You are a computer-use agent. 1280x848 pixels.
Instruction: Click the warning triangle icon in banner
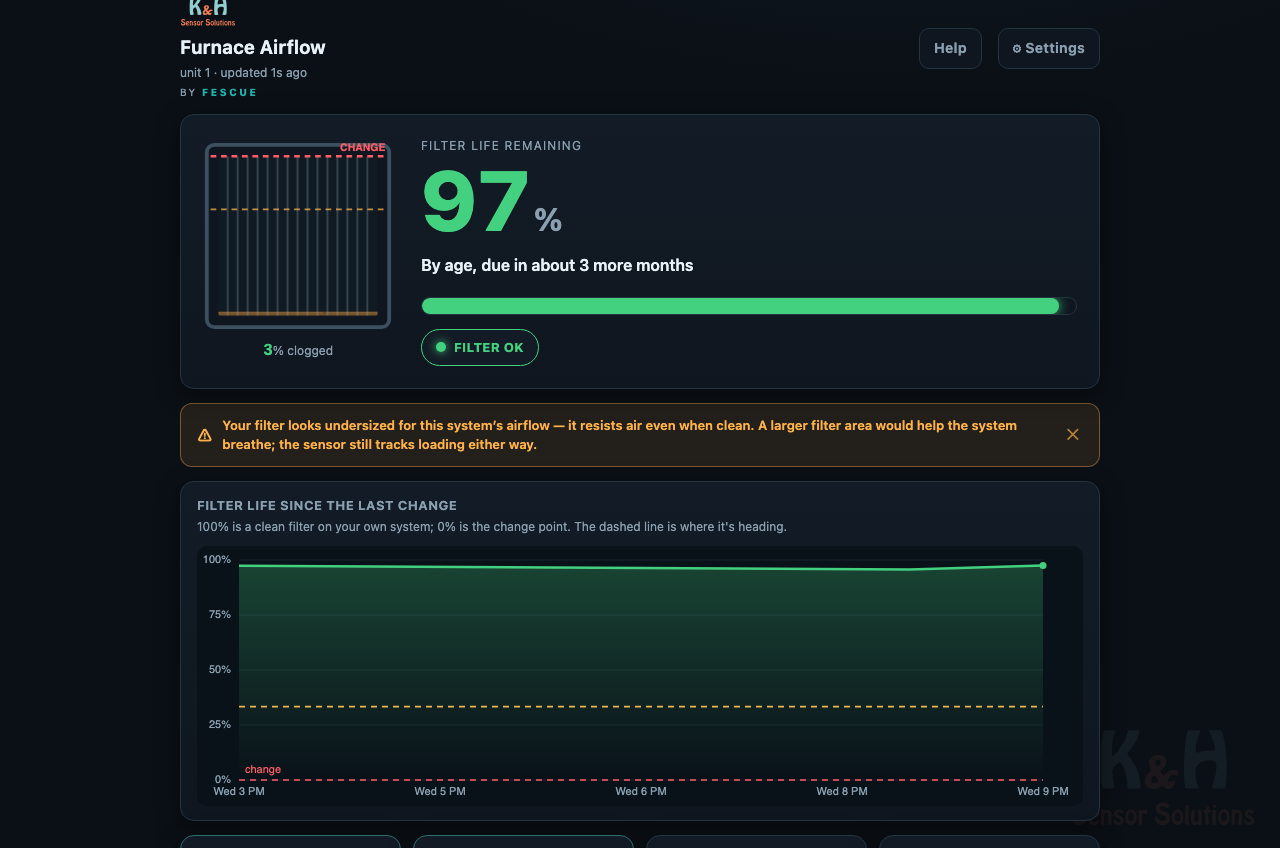[205, 435]
